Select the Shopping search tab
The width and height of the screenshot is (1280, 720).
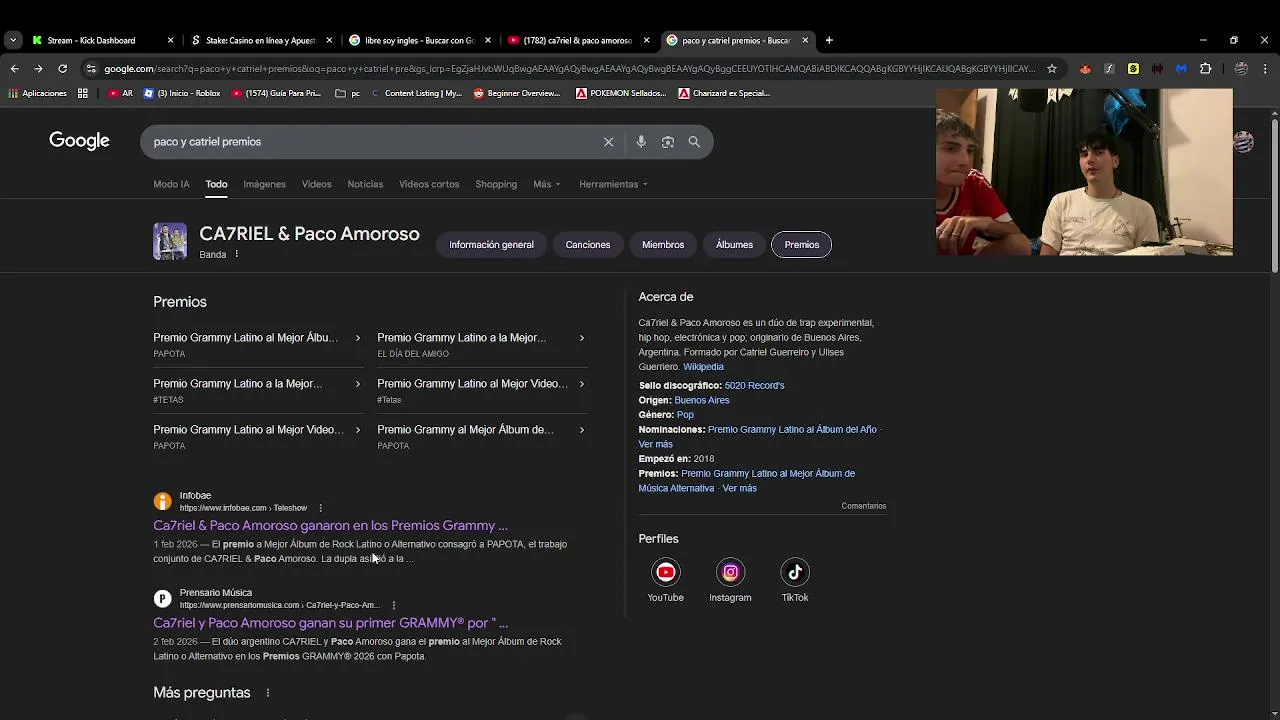click(x=496, y=184)
